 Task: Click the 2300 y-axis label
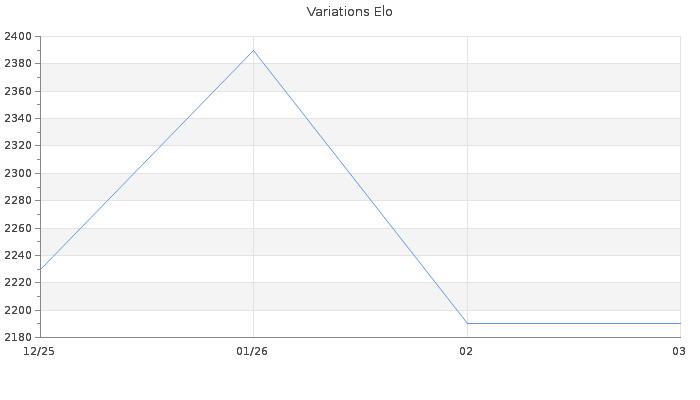click(x=19, y=173)
